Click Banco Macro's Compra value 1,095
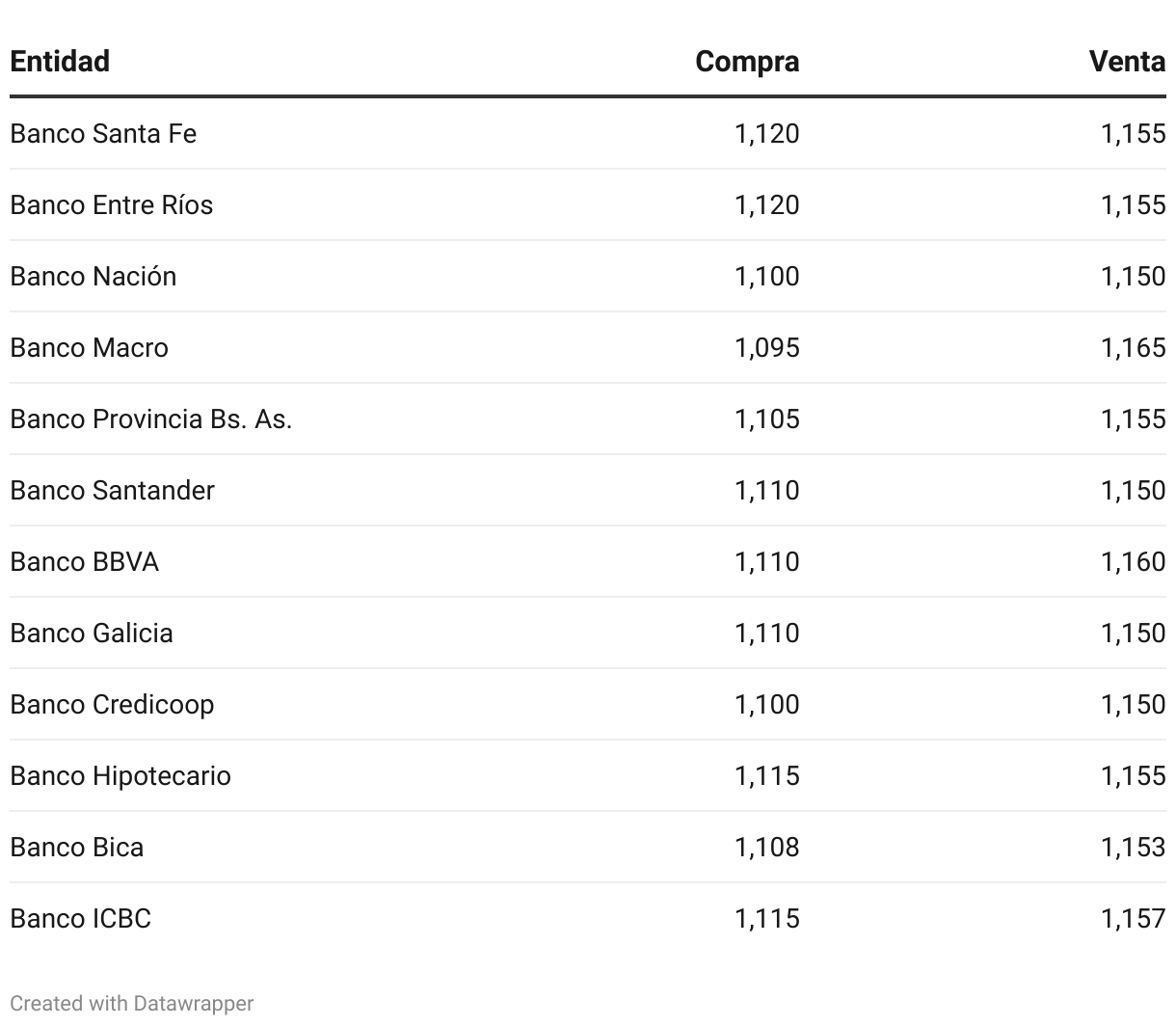The height and width of the screenshot is (1026, 1176). [x=766, y=347]
